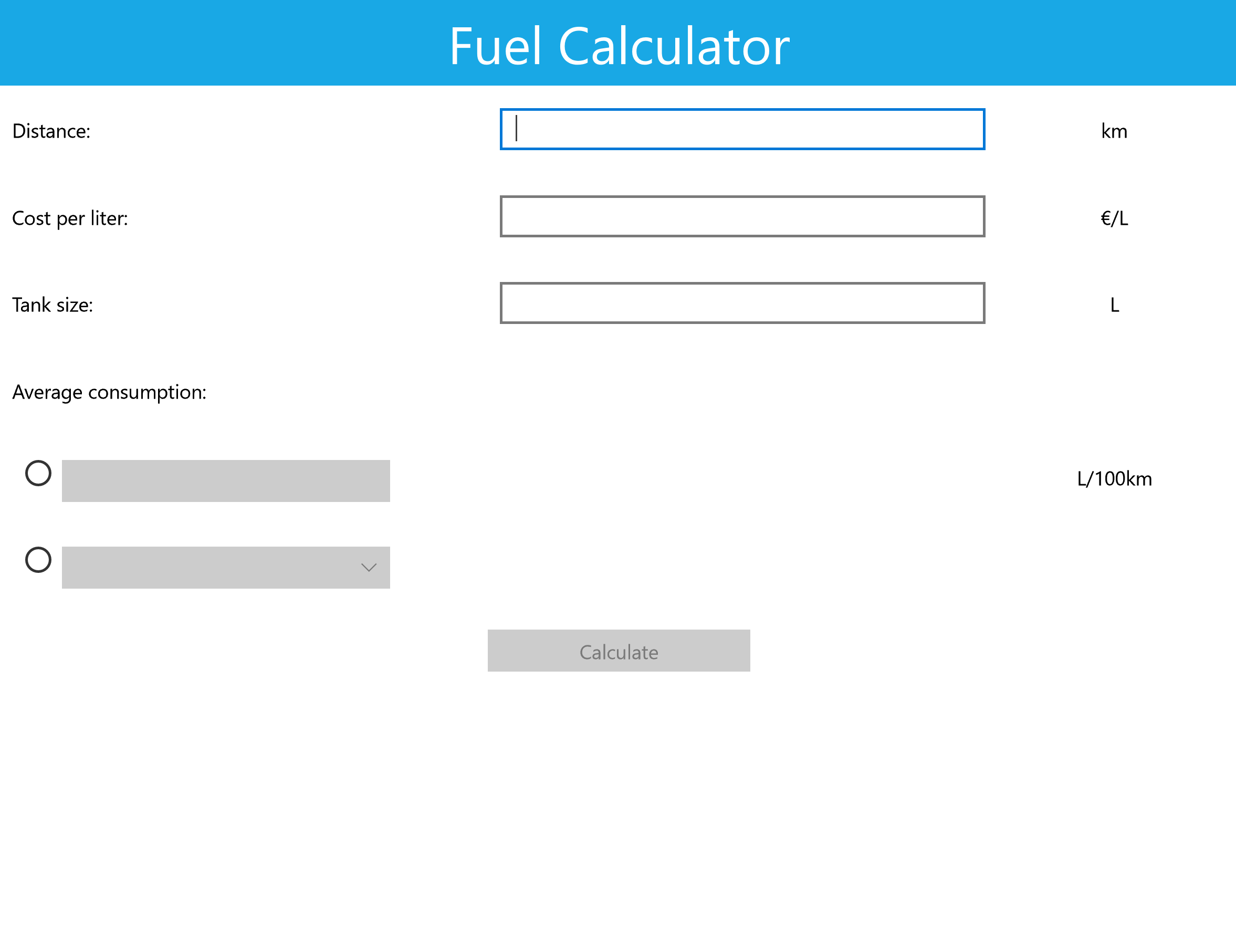Expand the dropdown using its chevron arrow
Screen dimensions: 1236x952
[369, 568]
